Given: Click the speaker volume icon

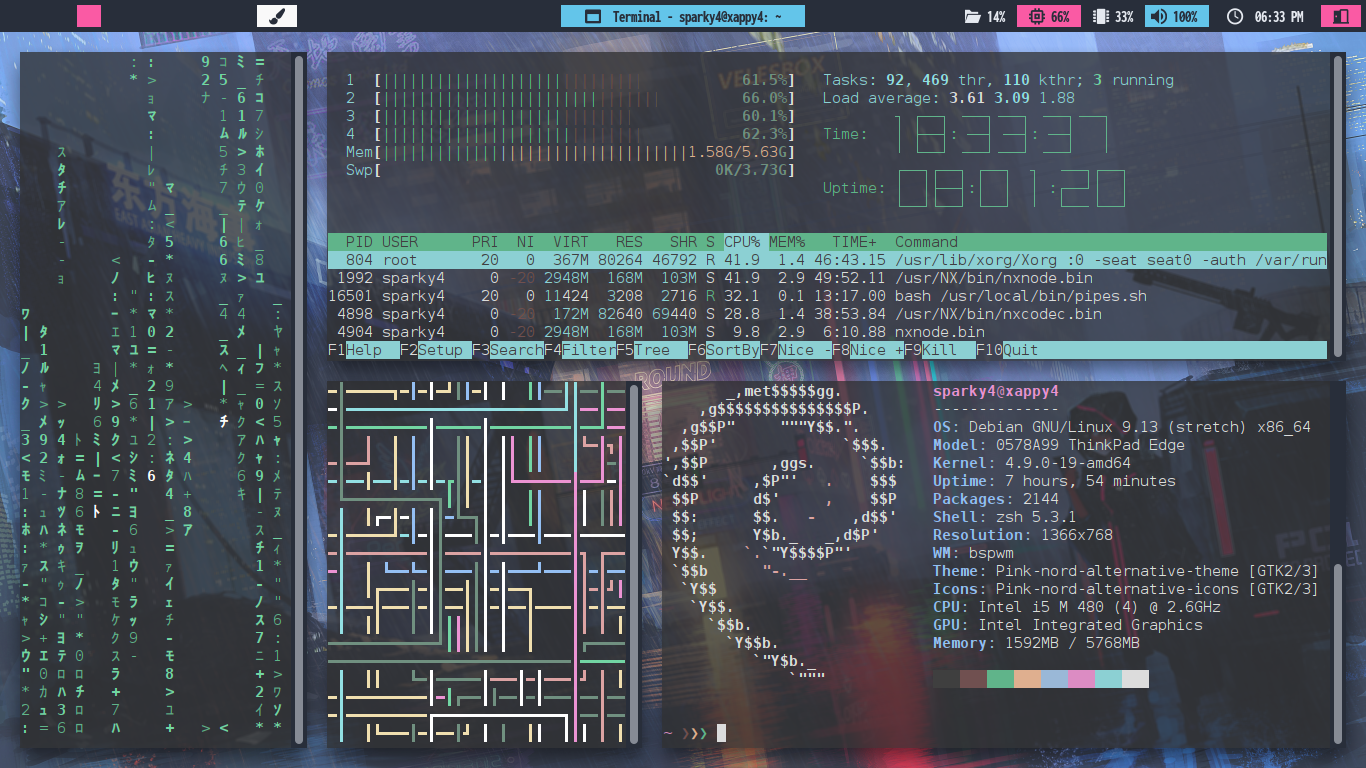Looking at the screenshot, I should 1158,16.
